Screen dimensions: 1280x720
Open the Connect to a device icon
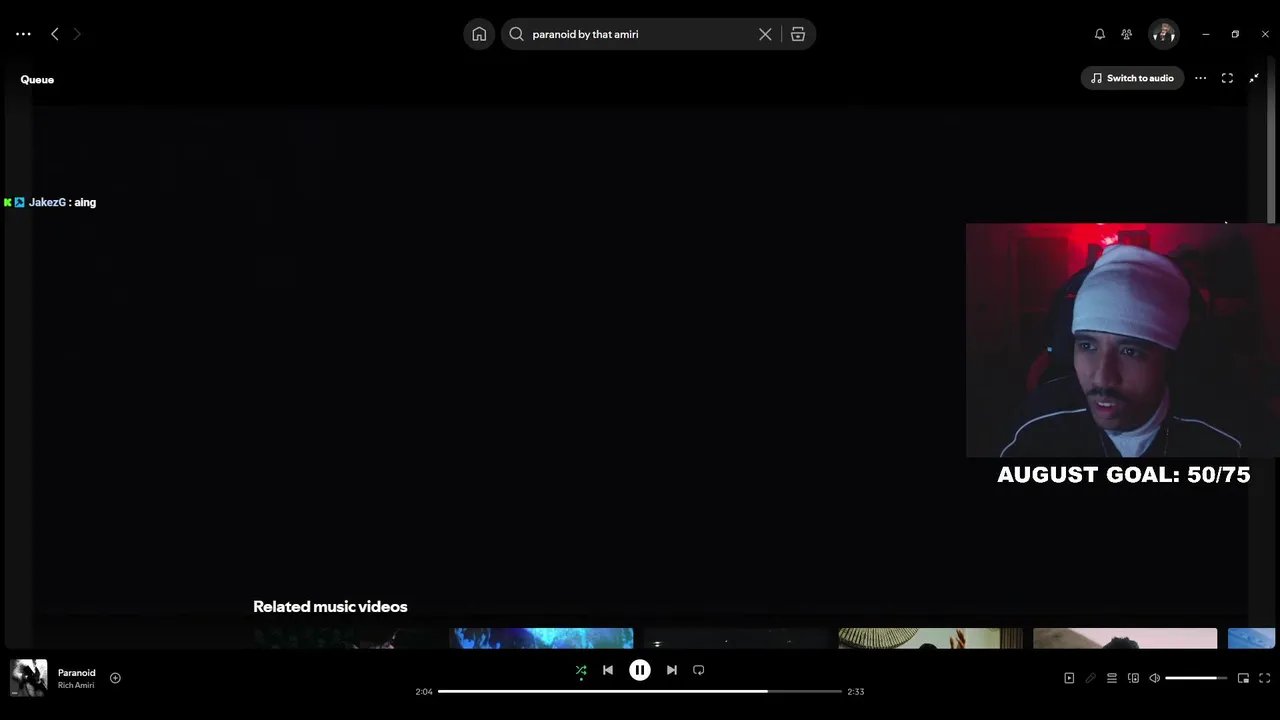coord(1133,678)
